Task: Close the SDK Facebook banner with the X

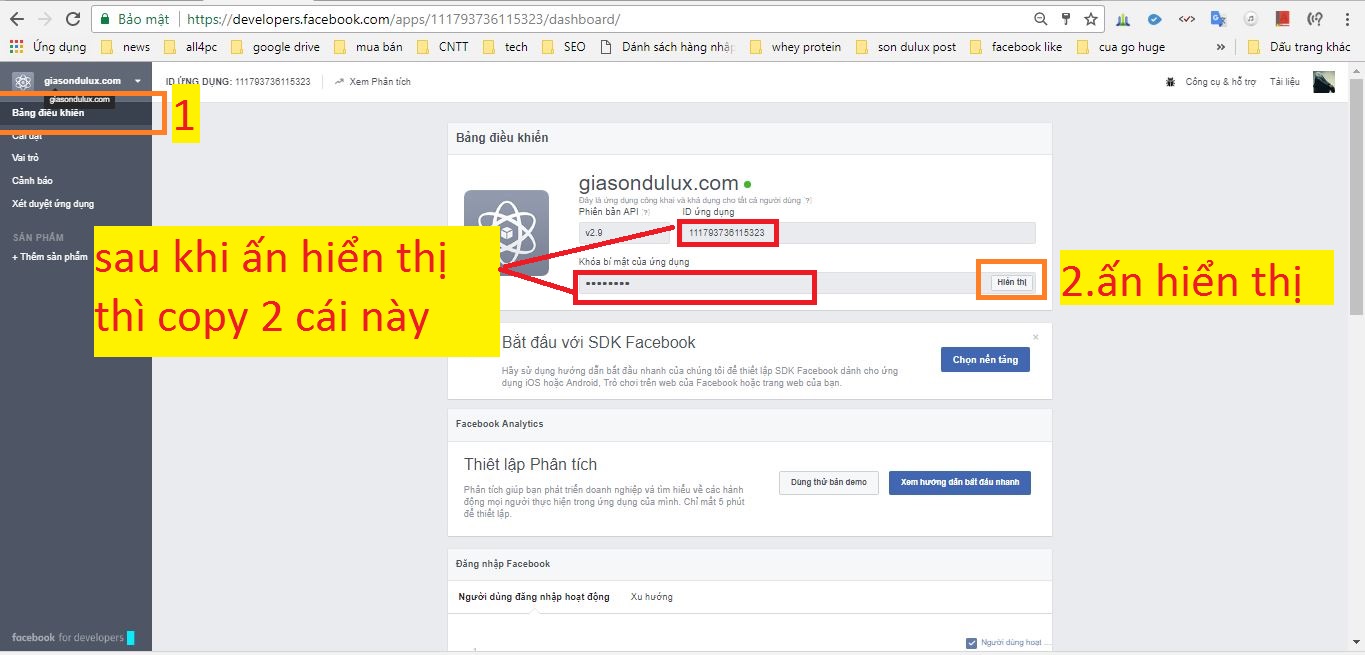Action: point(1036,337)
